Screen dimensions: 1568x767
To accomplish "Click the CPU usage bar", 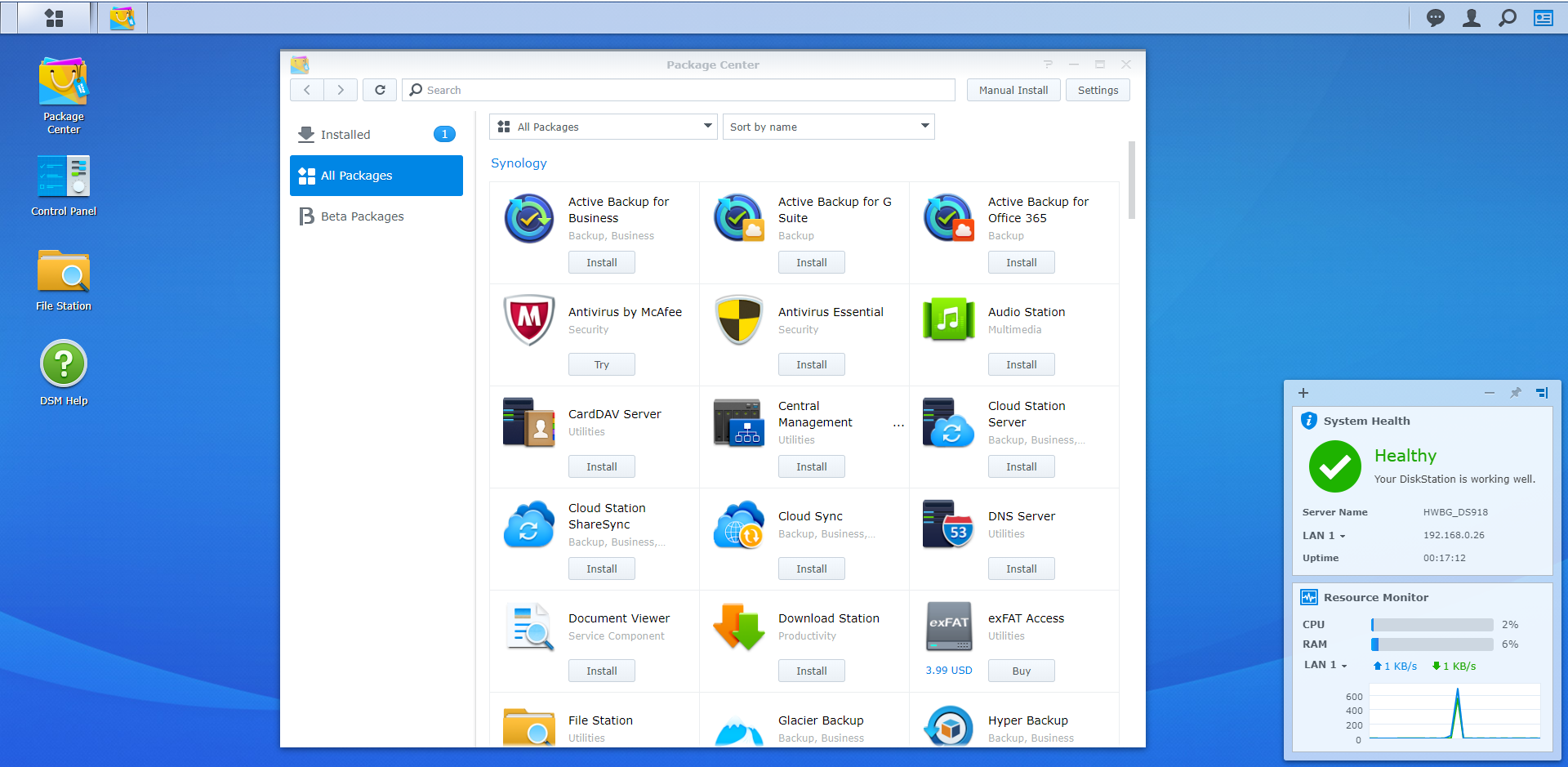I will coord(1432,625).
